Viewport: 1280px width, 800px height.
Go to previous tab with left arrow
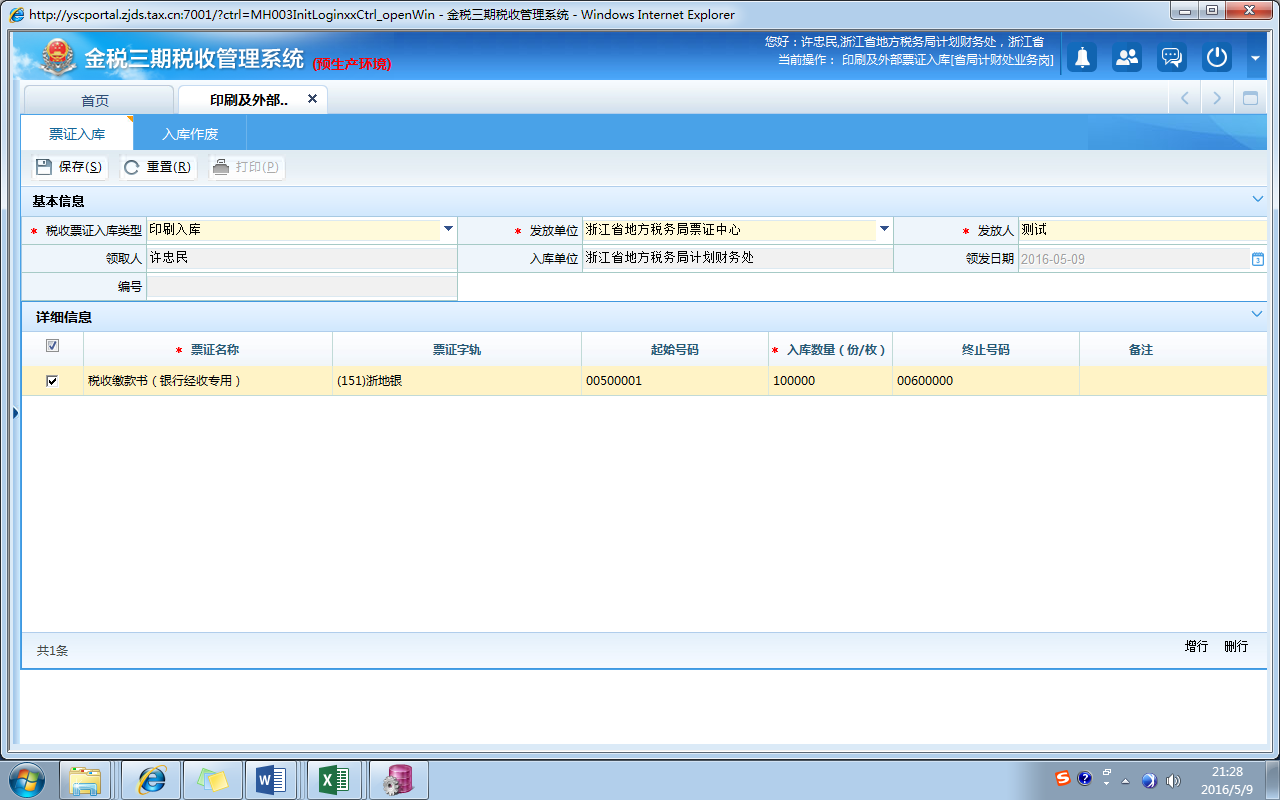tap(1185, 98)
